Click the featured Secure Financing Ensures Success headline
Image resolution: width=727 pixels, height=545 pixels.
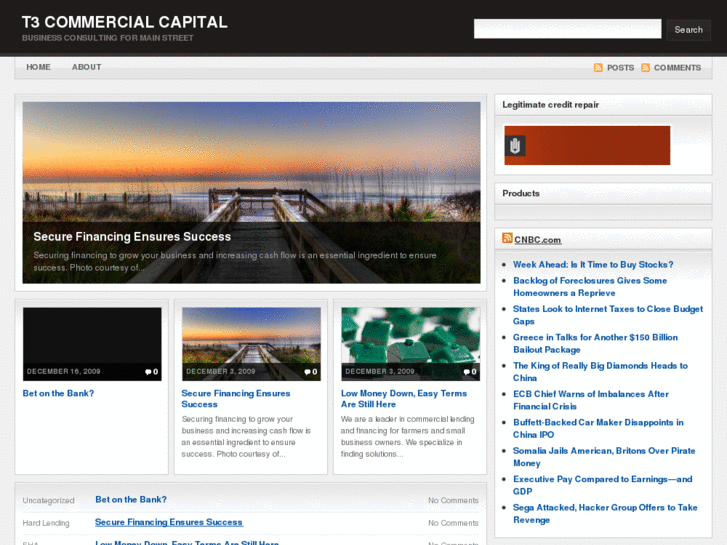coord(132,237)
